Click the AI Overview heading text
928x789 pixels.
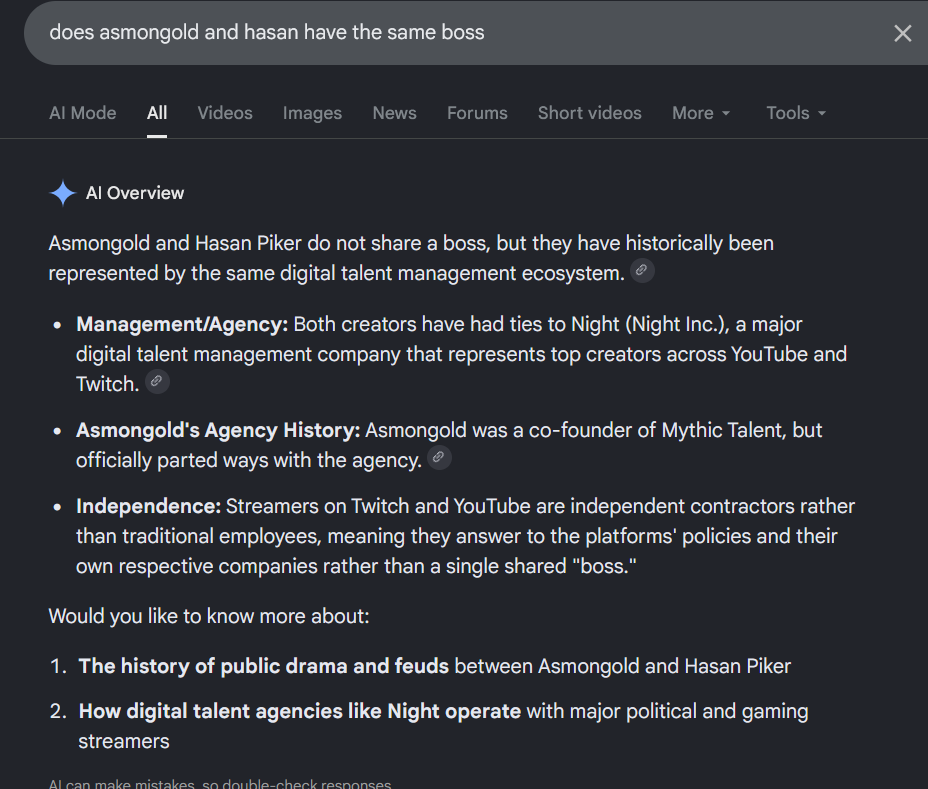(135, 193)
